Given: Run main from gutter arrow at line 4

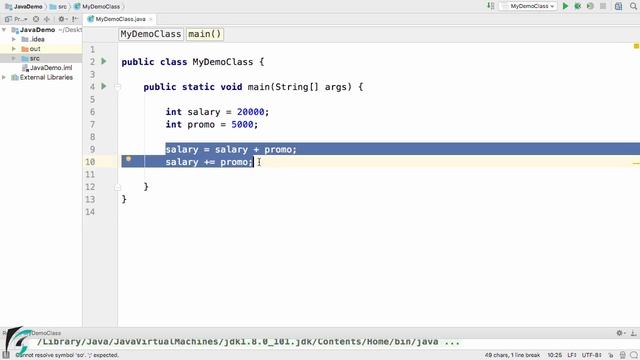Looking at the screenshot, I should (104, 86).
